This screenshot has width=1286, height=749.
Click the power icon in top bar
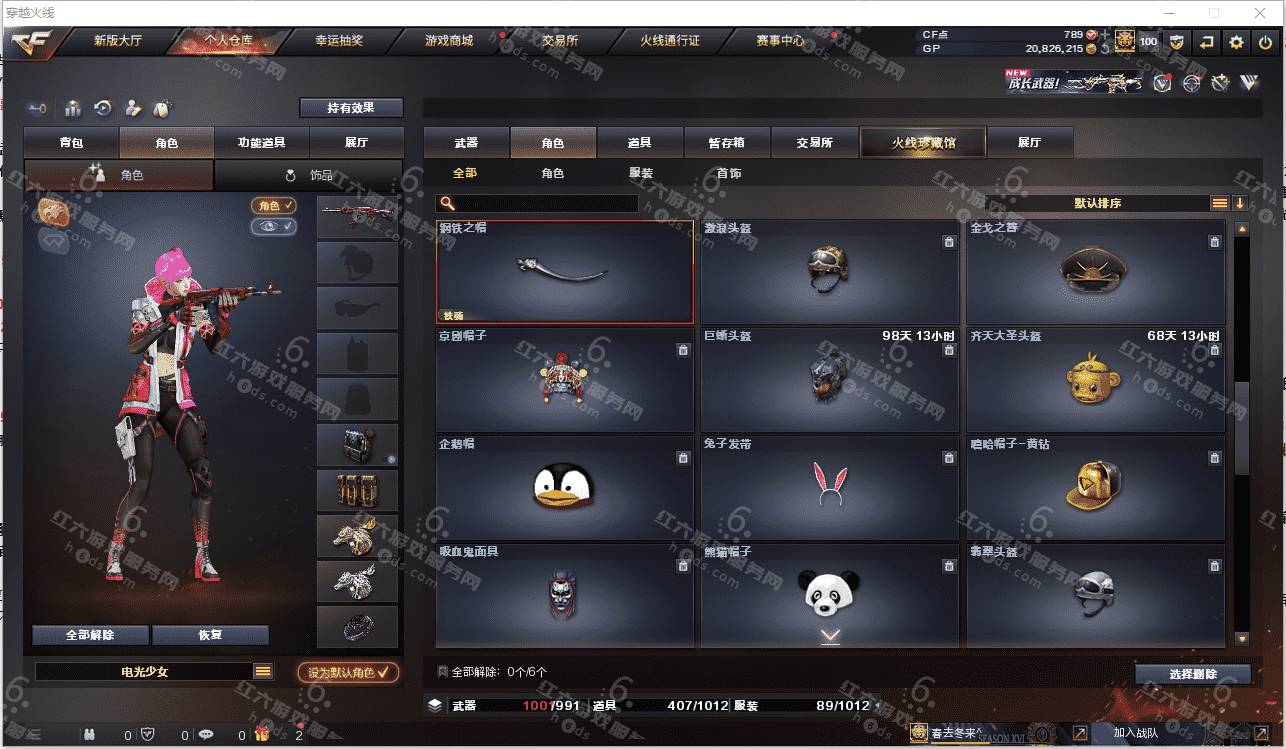(x=1266, y=42)
